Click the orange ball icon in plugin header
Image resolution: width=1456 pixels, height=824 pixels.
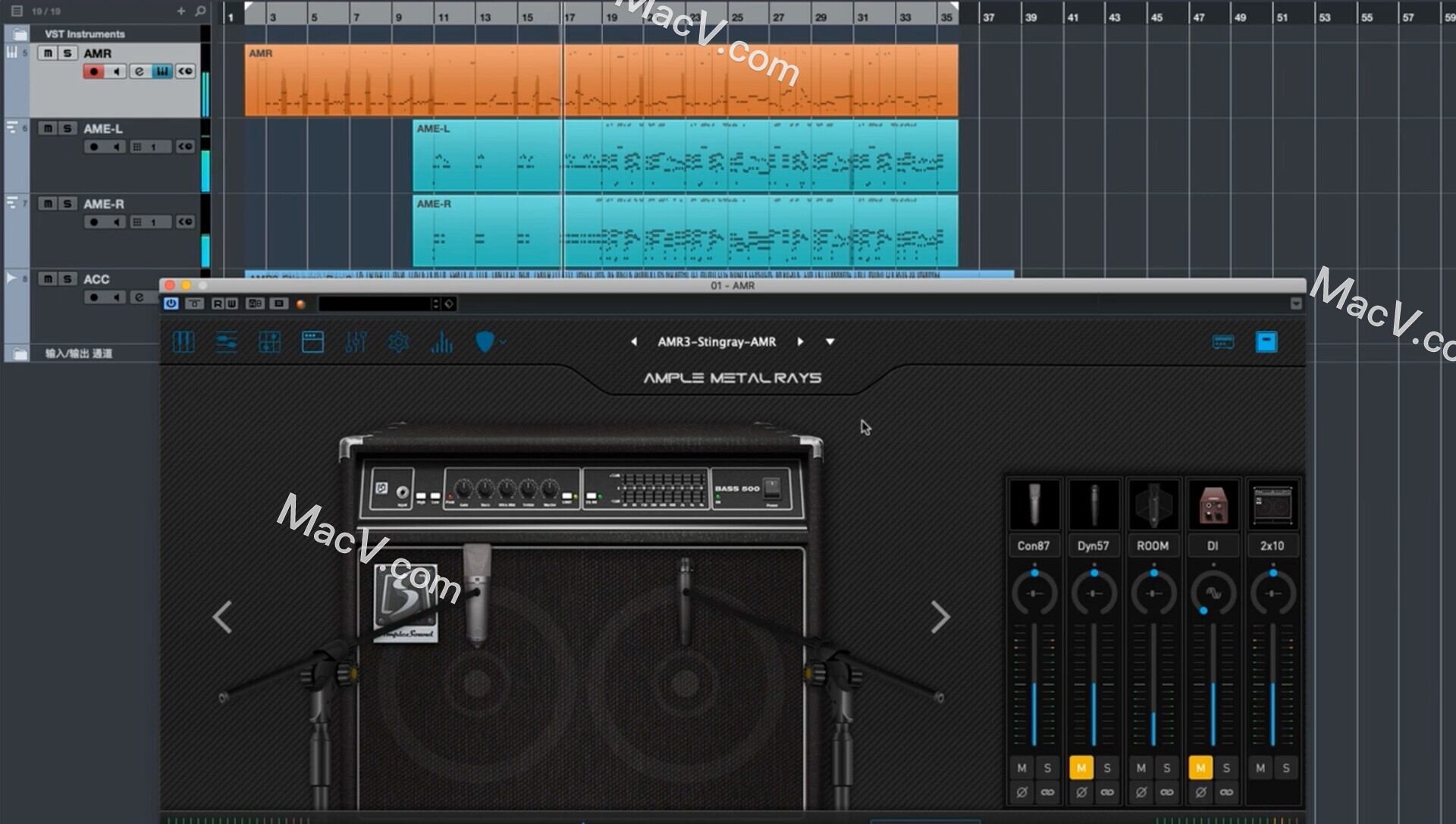[x=300, y=303]
